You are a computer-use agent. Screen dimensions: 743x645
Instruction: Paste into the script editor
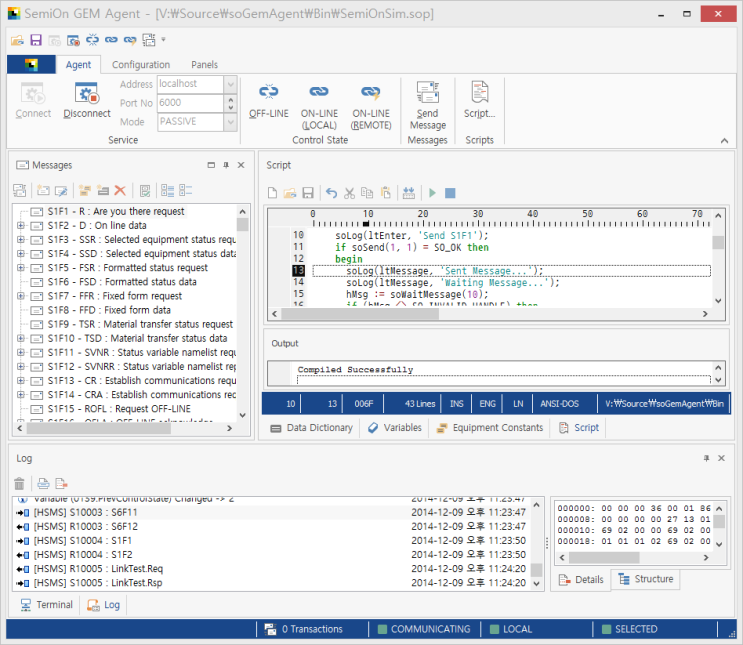pos(386,193)
